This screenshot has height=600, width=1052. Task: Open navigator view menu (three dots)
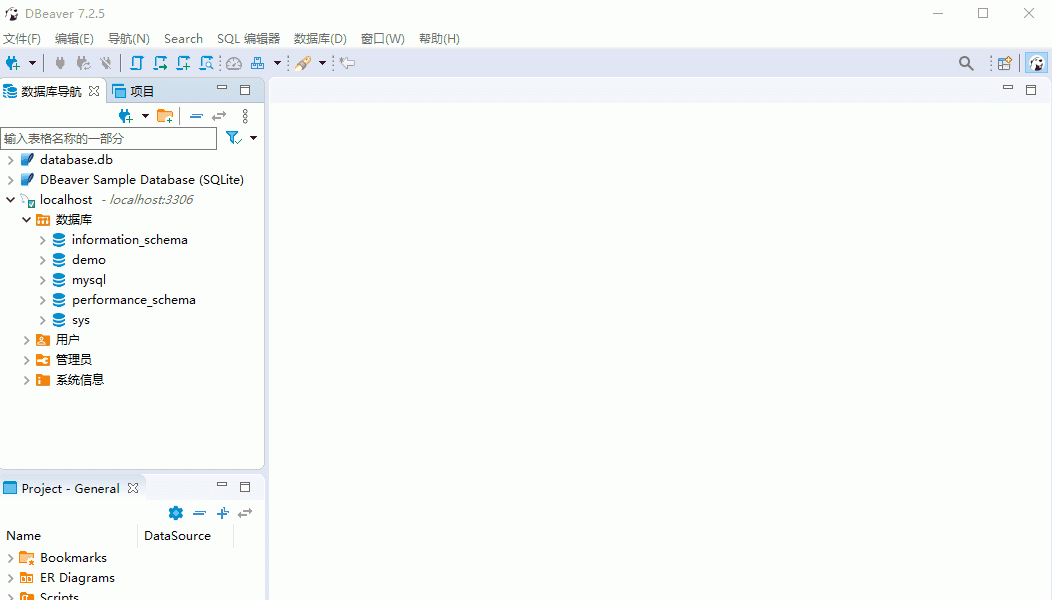(246, 116)
